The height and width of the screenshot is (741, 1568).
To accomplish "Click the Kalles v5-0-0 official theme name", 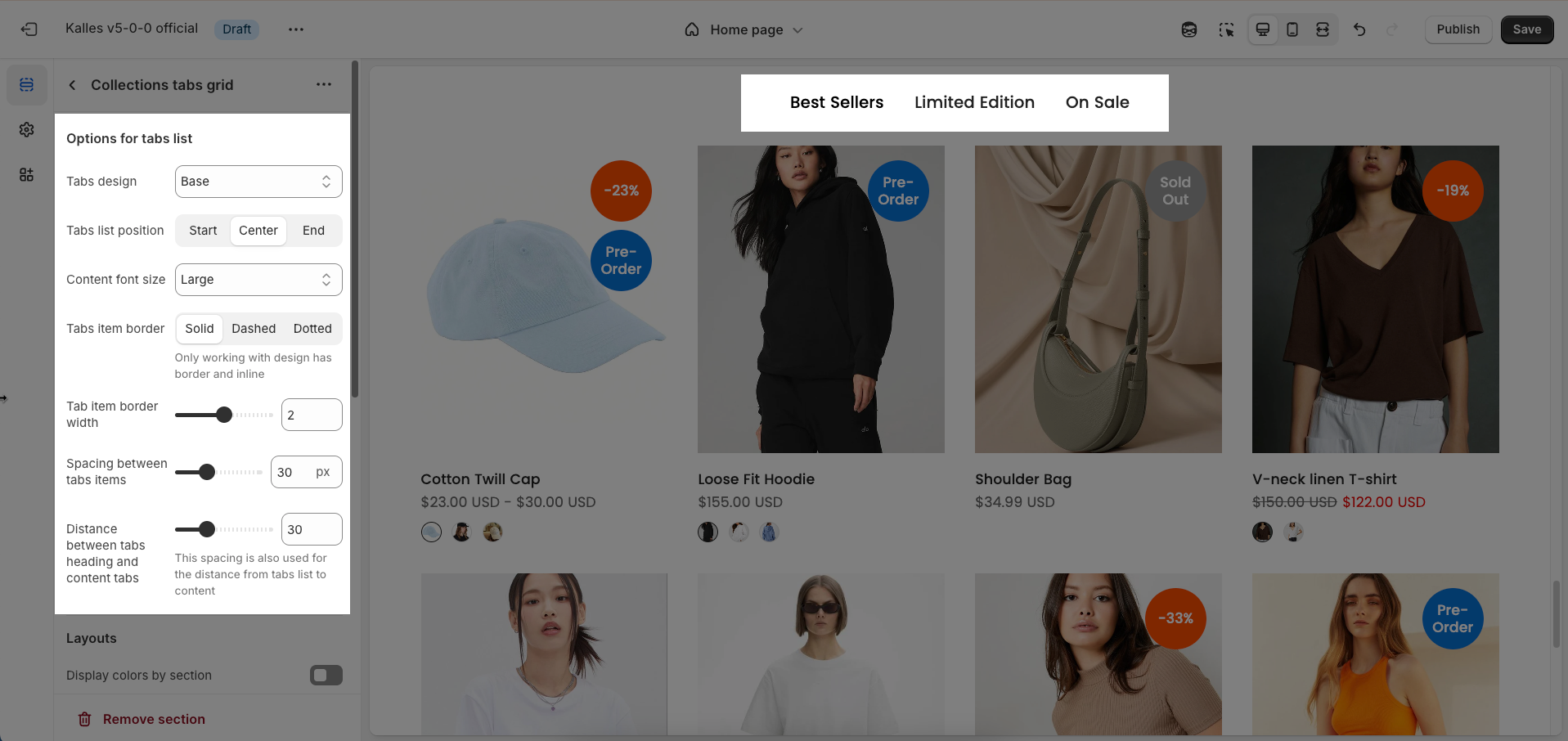I will (x=132, y=29).
